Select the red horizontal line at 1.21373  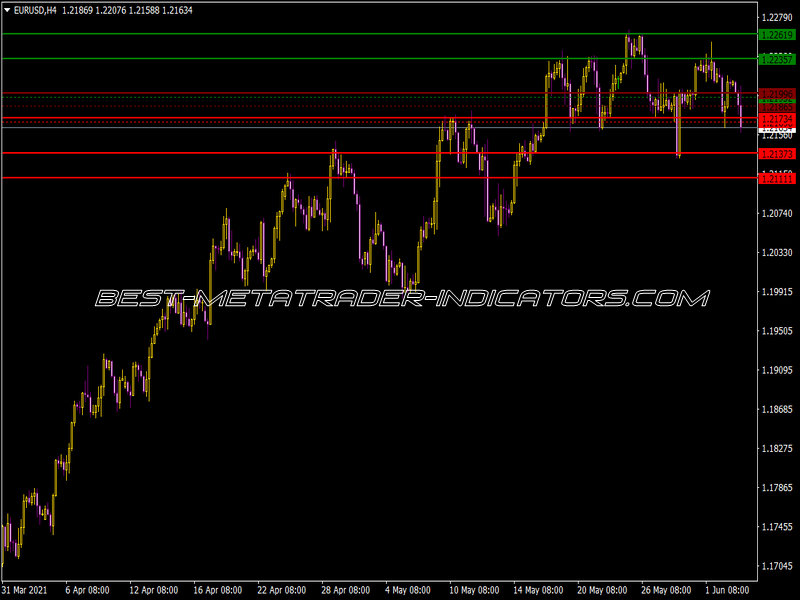click(x=380, y=153)
